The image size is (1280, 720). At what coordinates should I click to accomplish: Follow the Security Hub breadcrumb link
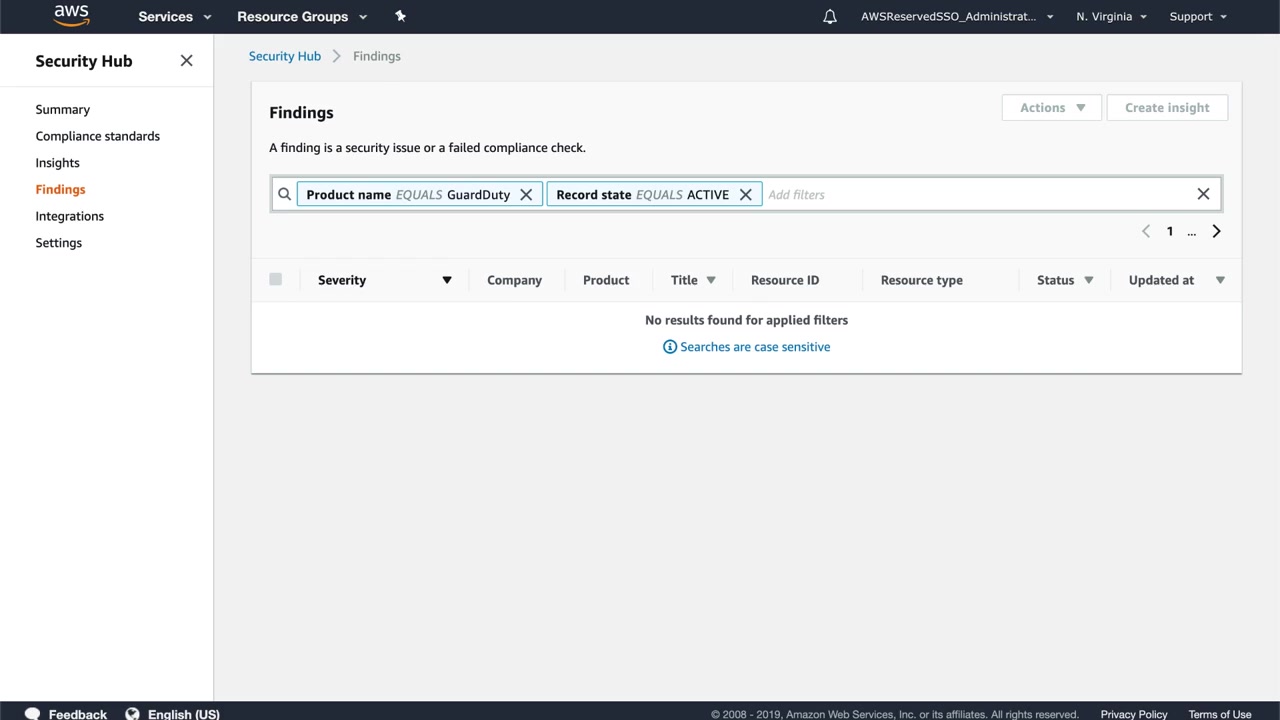[x=284, y=56]
